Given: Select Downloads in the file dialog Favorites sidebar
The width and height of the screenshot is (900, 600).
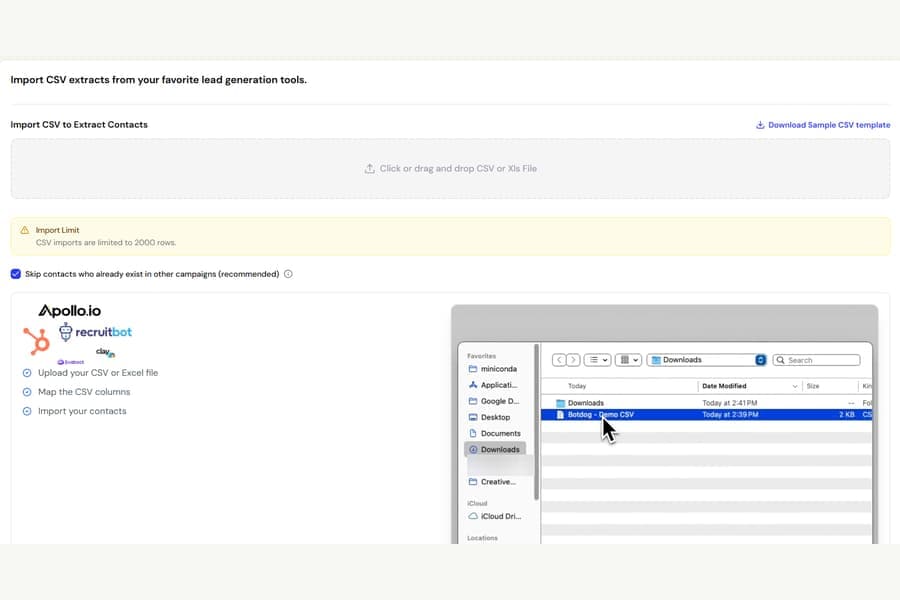Looking at the screenshot, I should (x=495, y=449).
